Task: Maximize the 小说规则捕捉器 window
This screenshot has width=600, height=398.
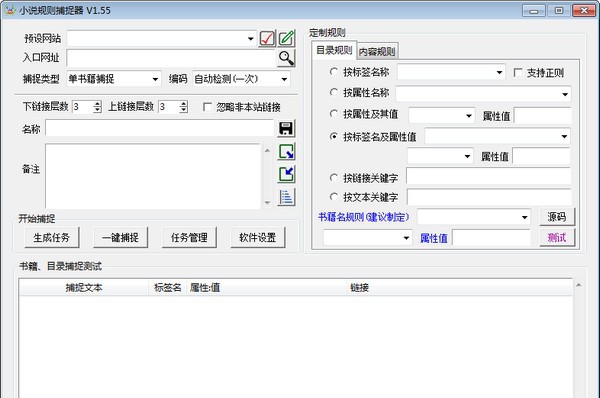Action: coord(559,10)
